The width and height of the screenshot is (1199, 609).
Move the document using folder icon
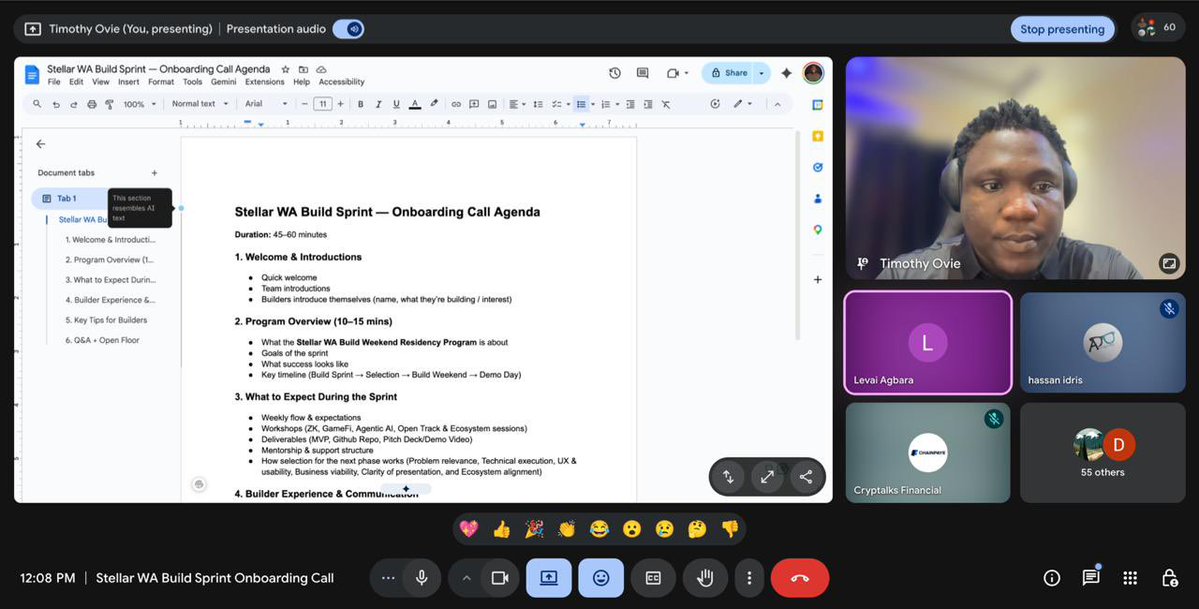(x=304, y=69)
